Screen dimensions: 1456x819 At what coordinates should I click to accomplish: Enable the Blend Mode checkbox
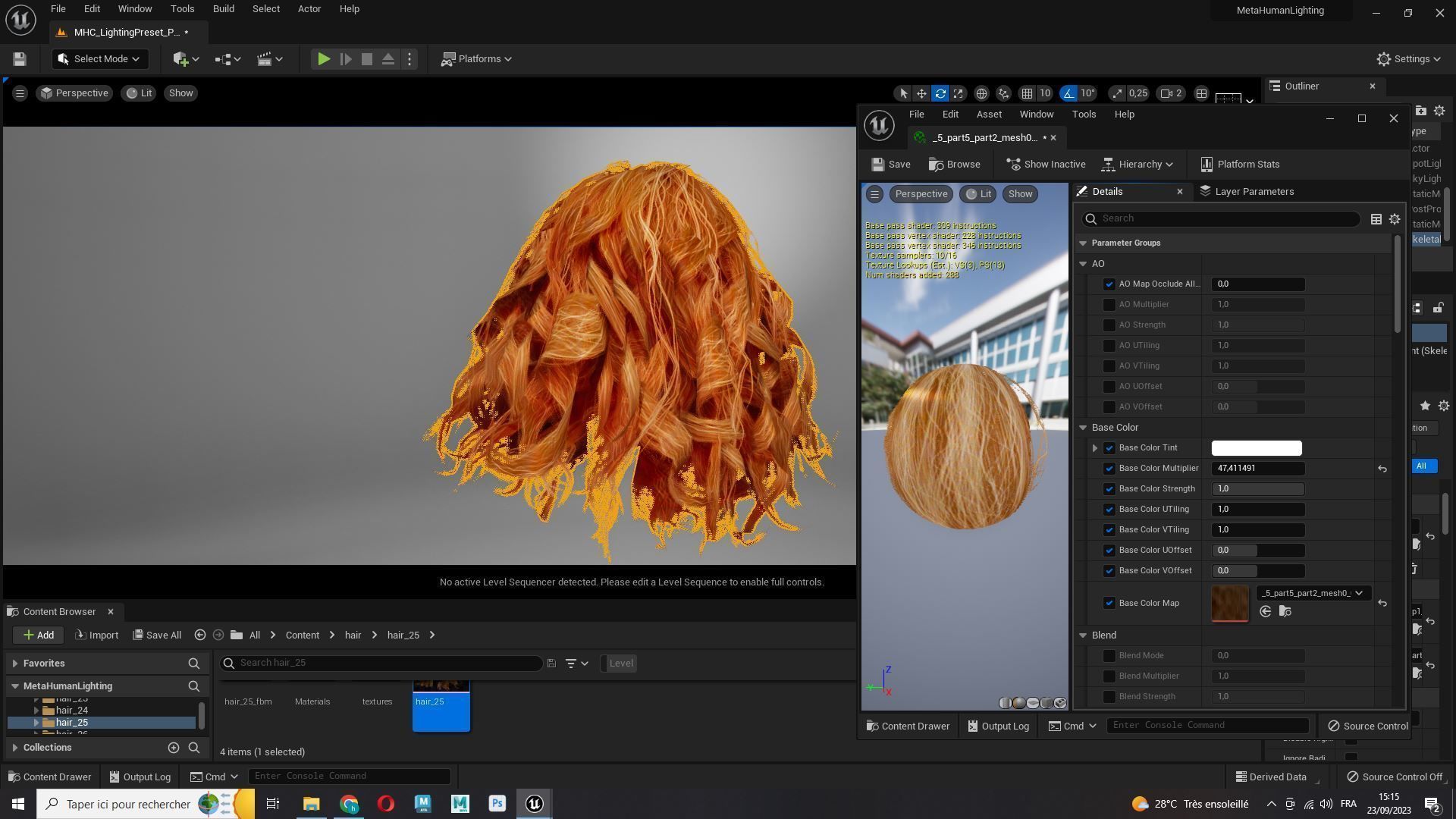click(1109, 656)
